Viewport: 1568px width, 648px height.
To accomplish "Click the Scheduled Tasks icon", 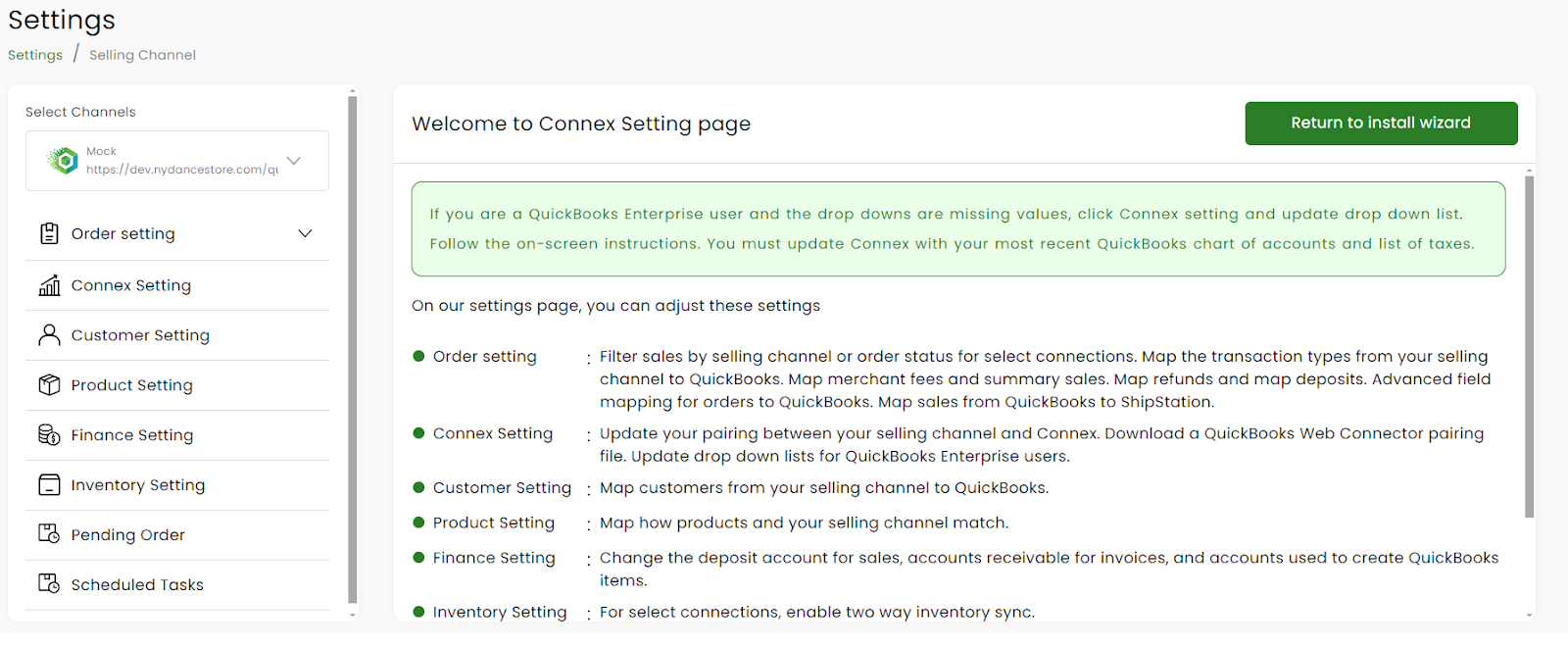I will (49, 584).
